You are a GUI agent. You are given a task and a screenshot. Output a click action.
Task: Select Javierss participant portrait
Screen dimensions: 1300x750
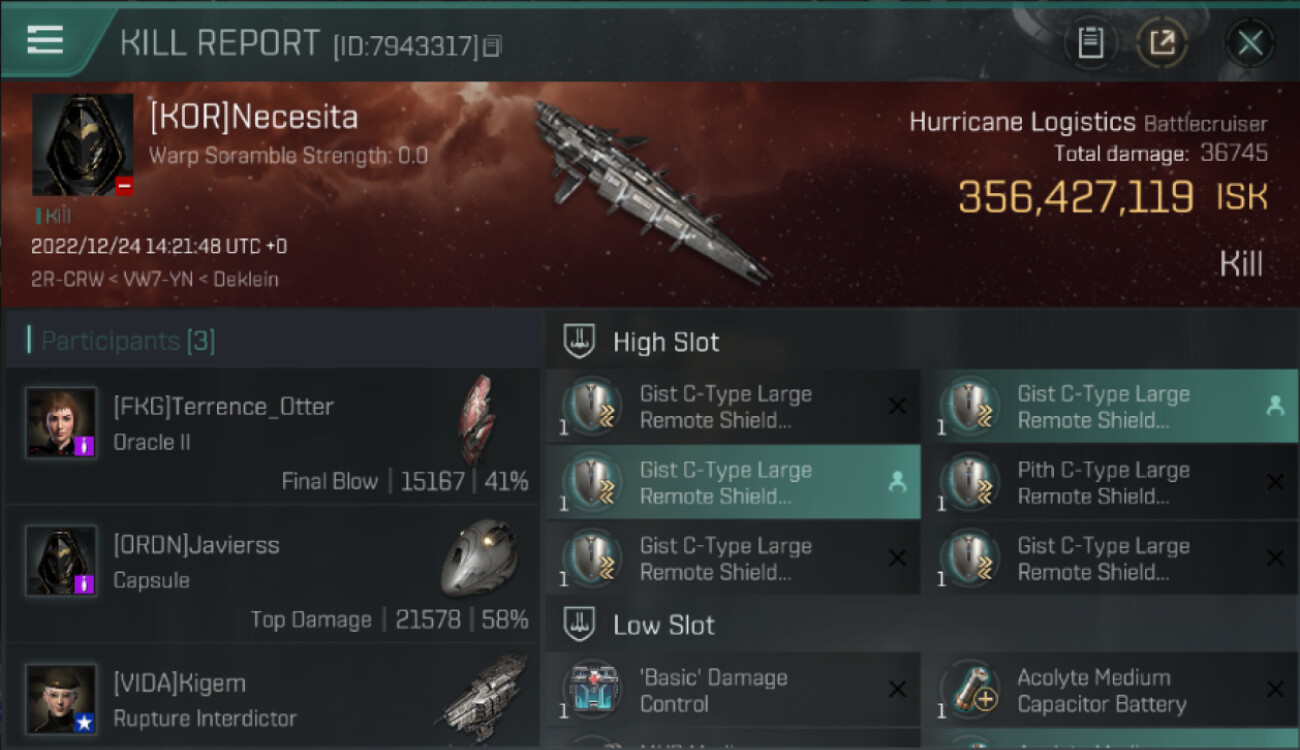(61, 560)
